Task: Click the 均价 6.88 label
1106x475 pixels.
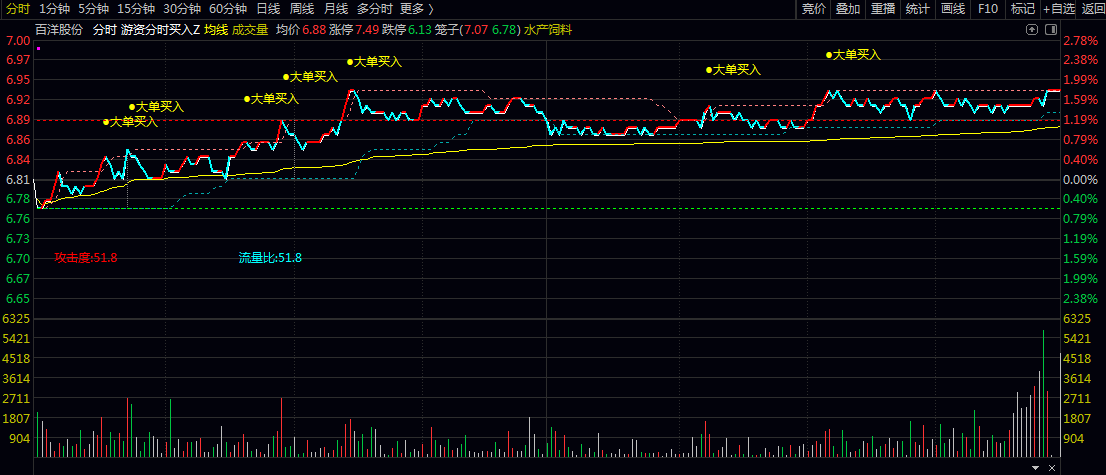Action: (300, 30)
